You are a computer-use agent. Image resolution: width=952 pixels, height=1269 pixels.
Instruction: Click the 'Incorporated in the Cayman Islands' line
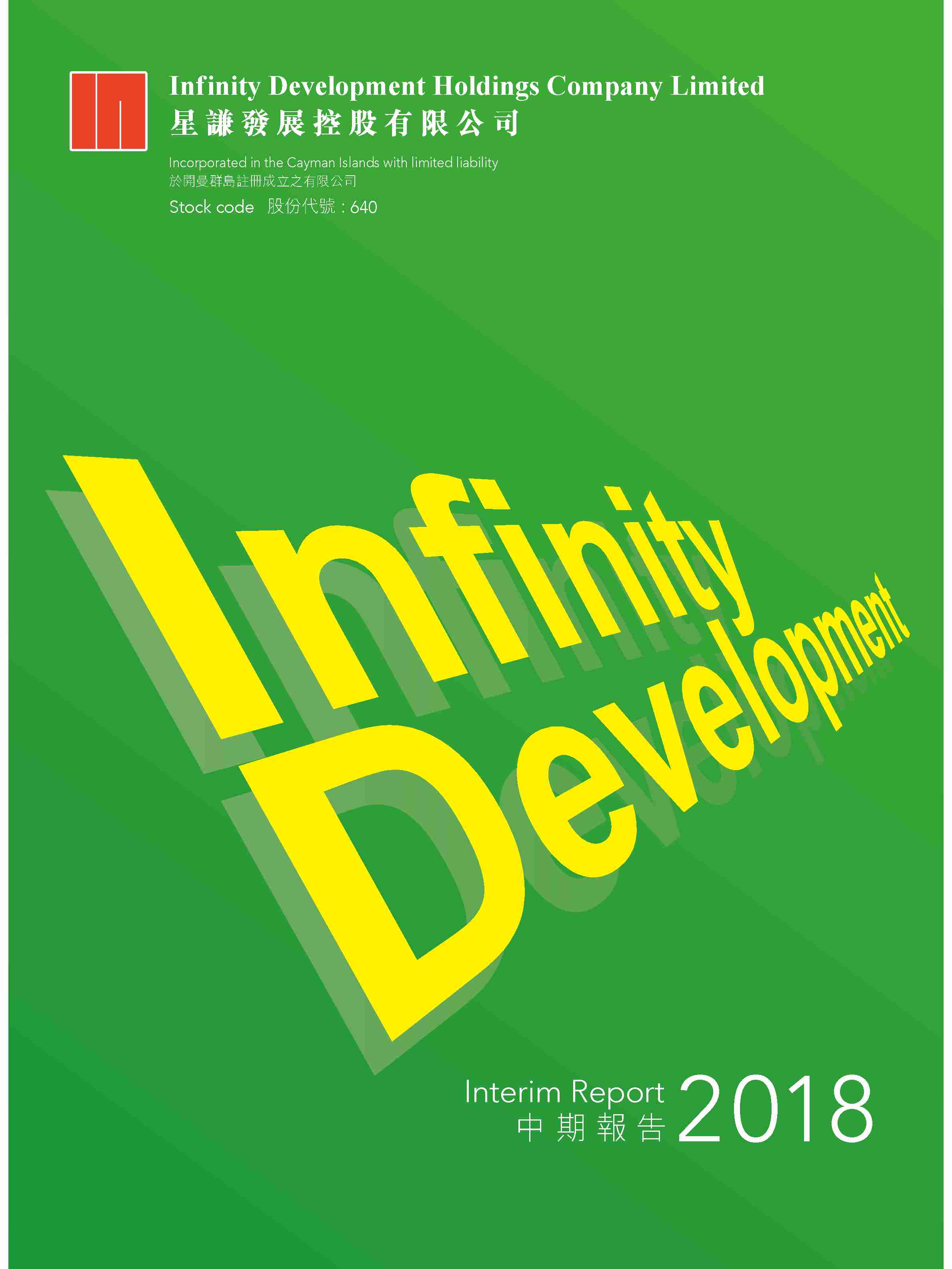(x=333, y=163)
